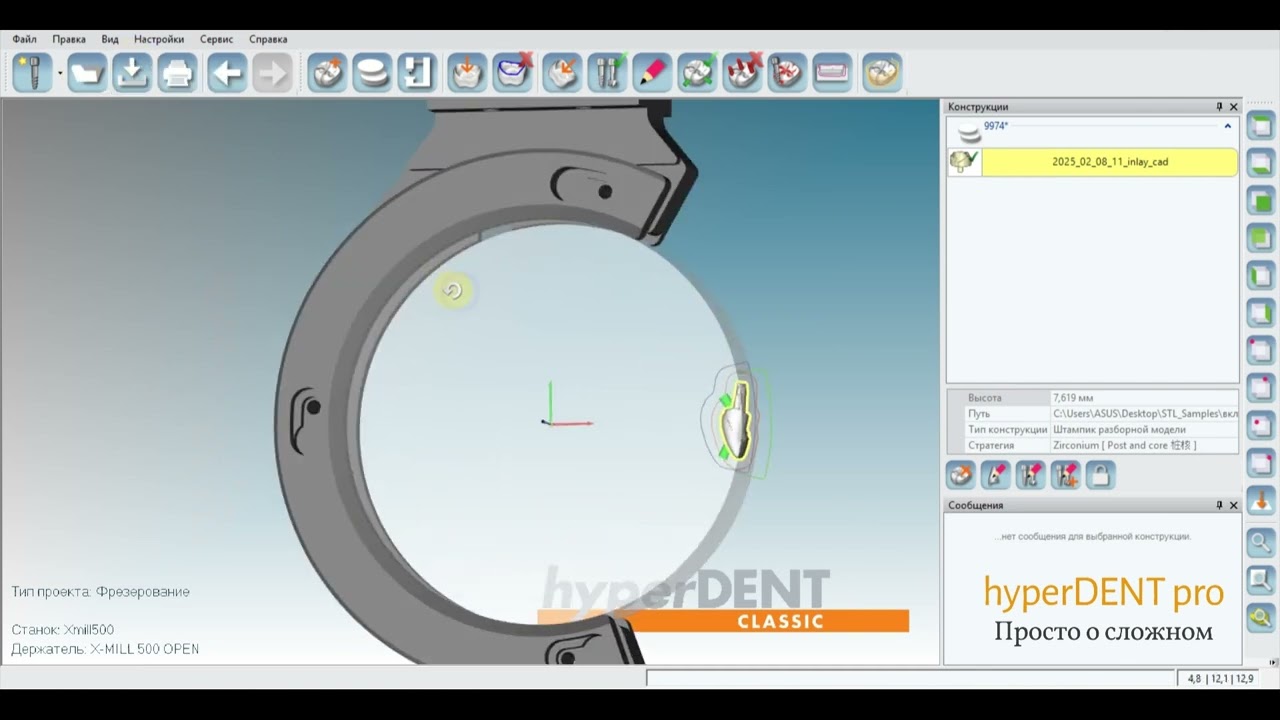This screenshot has height=720, width=1280.
Task: Toggle pin on Конструкции panel
Action: click(x=1219, y=107)
